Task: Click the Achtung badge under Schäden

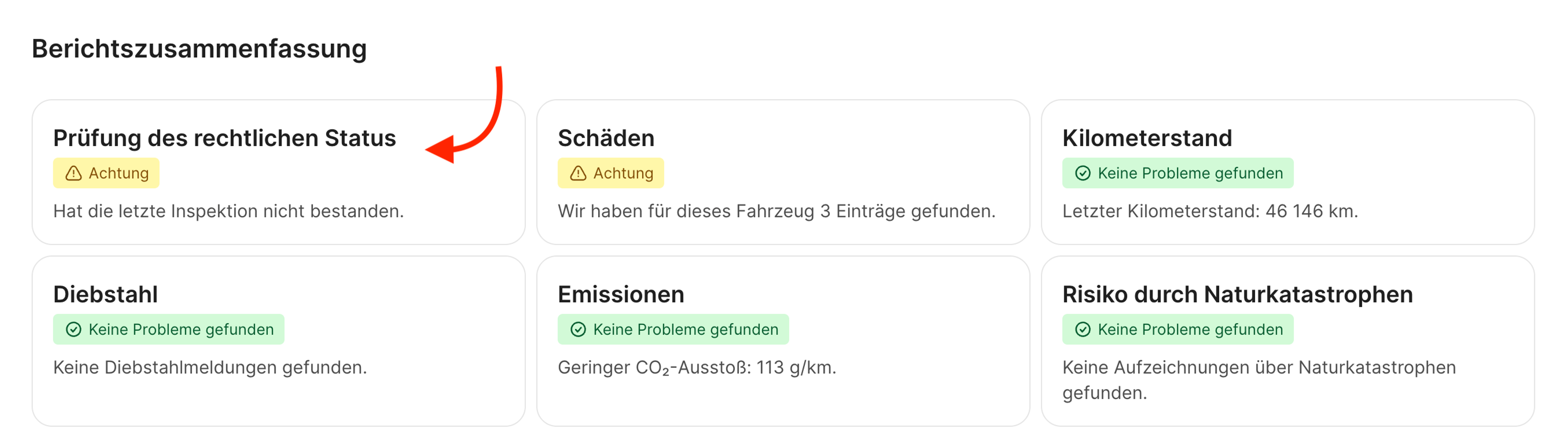Action: pyautogui.click(x=610, y=173)
